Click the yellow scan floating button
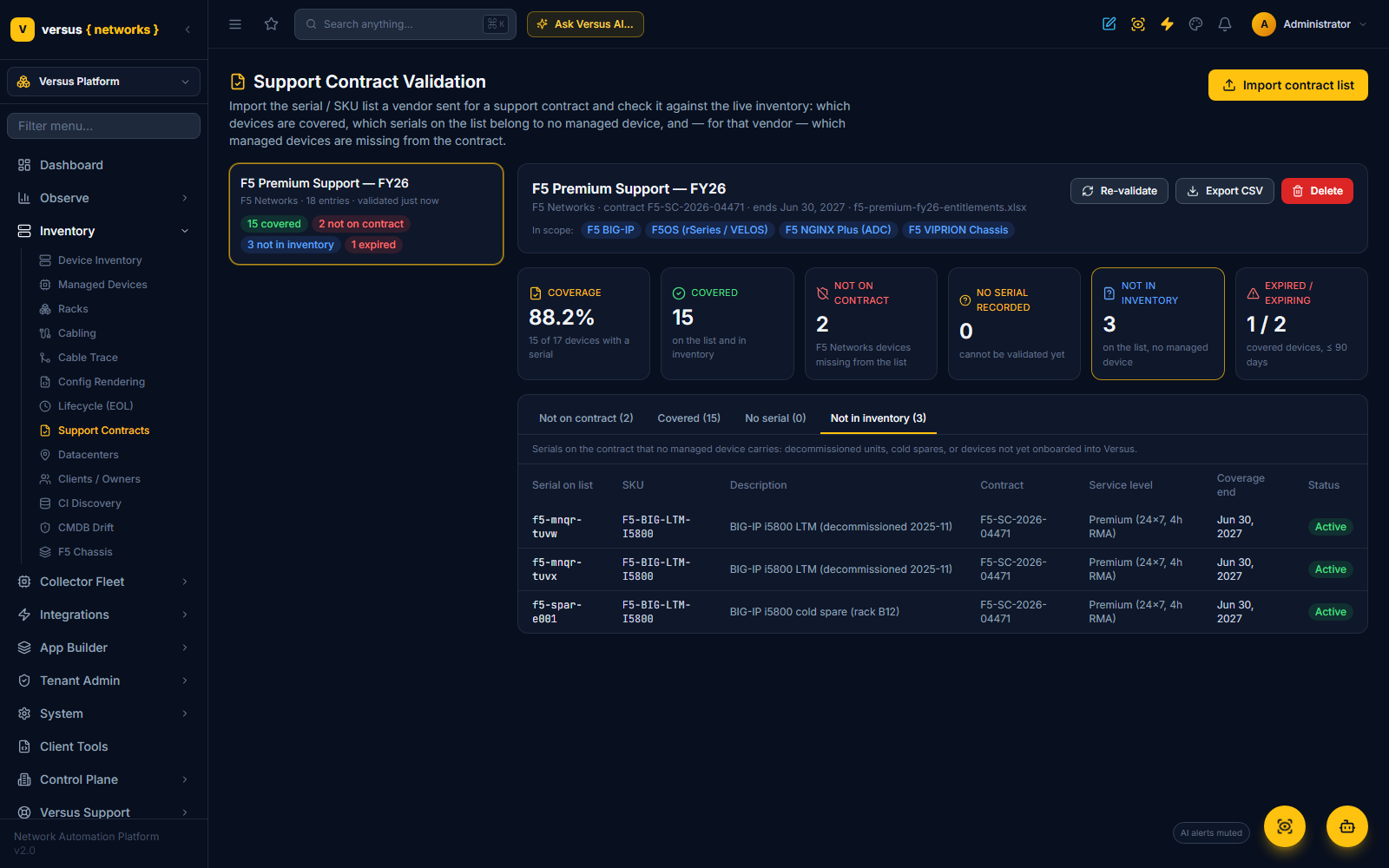This screenshot has height=868, width=1389. coord(1285,826)
